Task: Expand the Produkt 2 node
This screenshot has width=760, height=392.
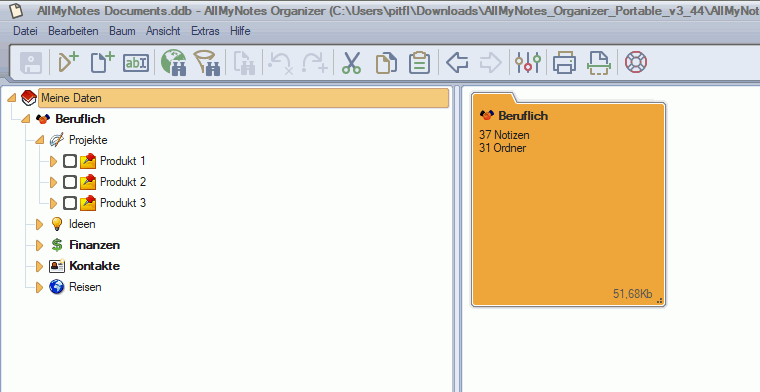Action: tap(53, 182)
